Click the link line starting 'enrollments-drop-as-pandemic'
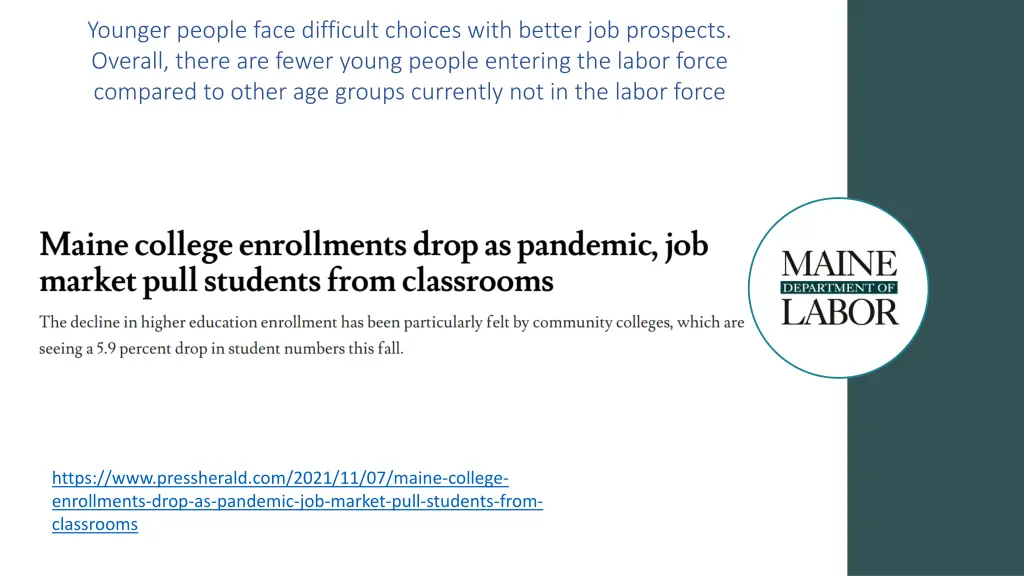Viewport: 1024px width, 576px height. pyautogui.click(x=297, y=501)
